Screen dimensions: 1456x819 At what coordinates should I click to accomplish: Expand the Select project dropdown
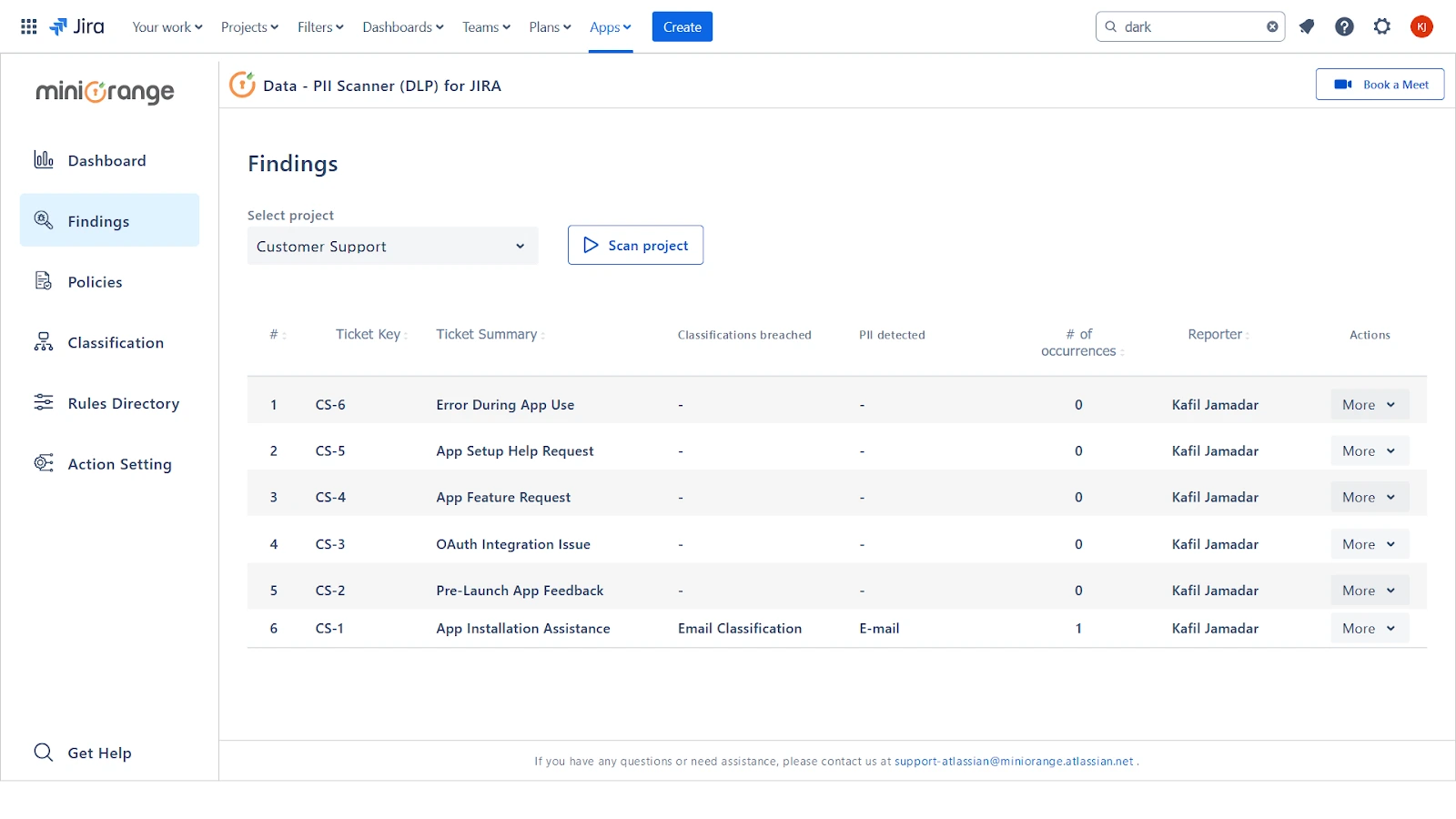tap(392, 247)
